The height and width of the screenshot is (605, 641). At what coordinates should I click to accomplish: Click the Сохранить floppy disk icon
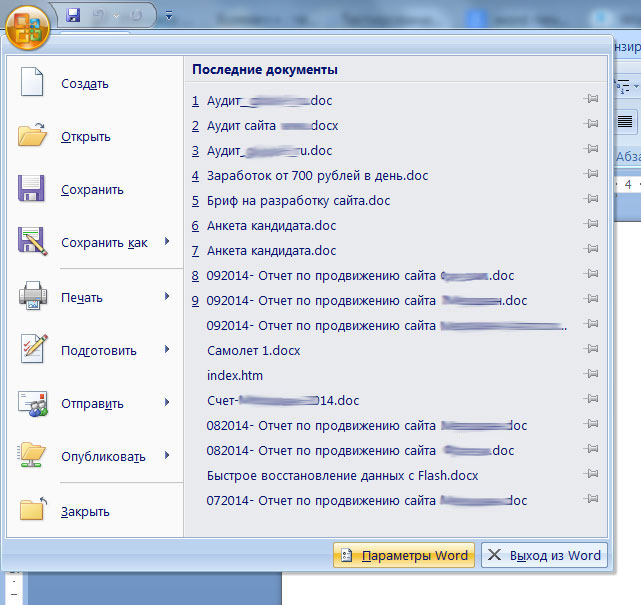[31, 188]
